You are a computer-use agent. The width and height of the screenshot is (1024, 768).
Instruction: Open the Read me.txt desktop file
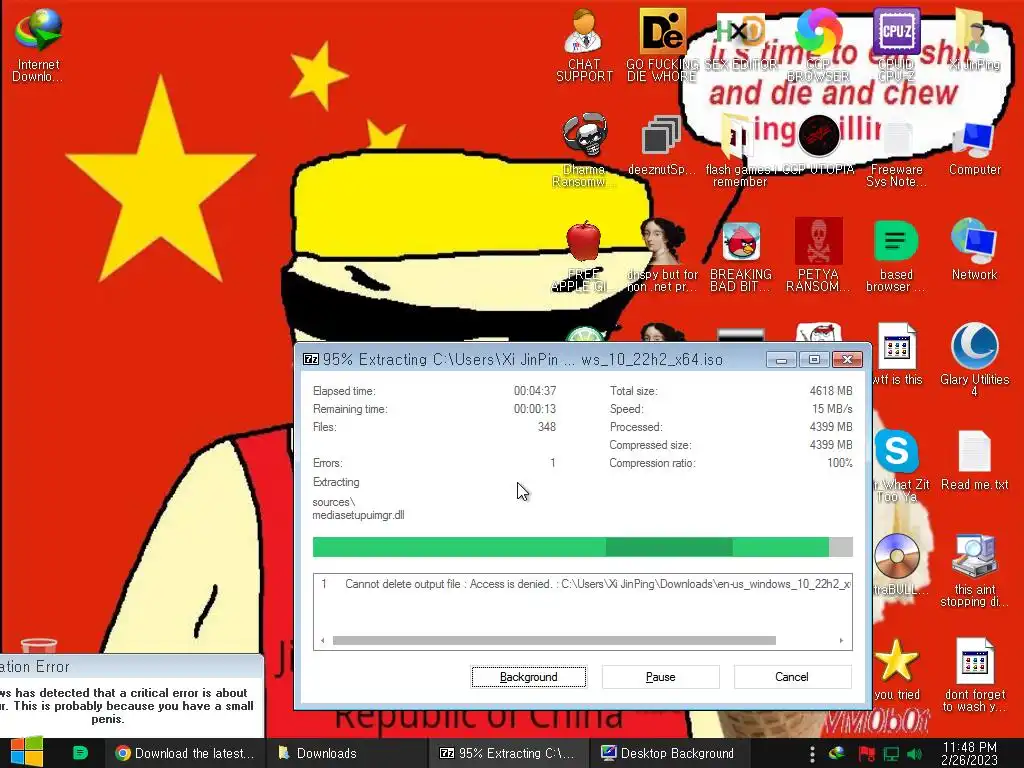coord(974,460)
